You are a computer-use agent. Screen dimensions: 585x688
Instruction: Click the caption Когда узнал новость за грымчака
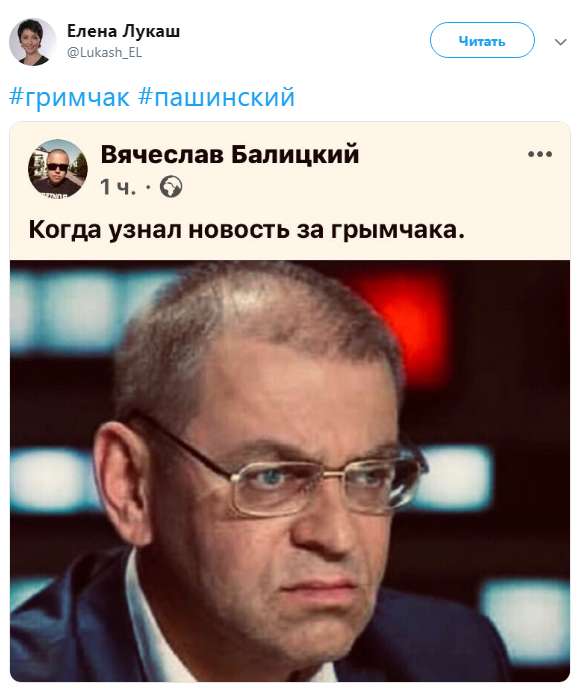246,229
